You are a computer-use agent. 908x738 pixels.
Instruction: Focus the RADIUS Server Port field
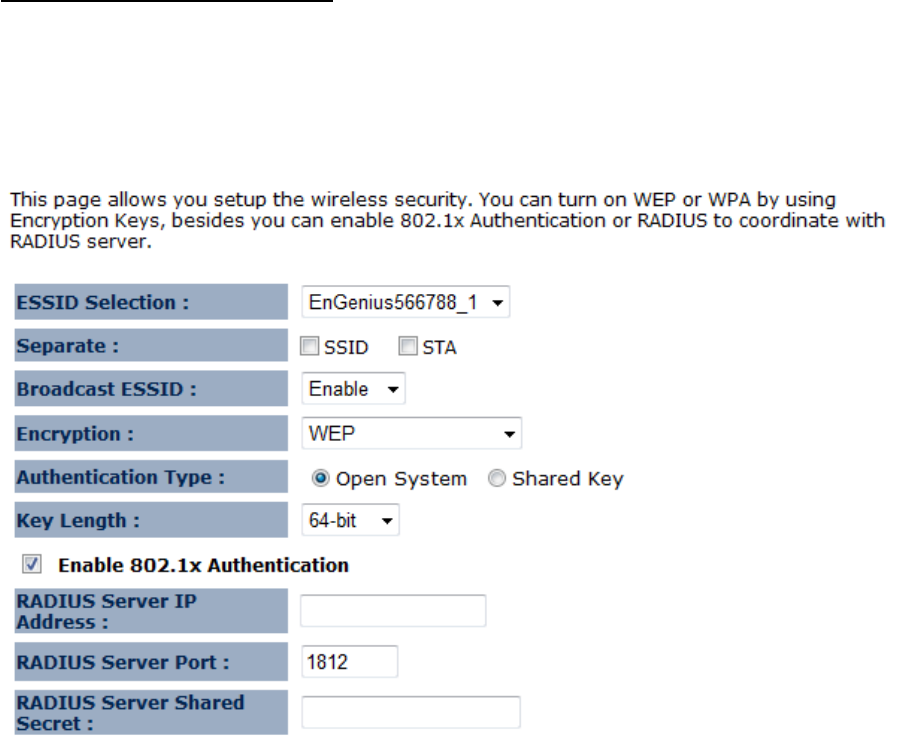[349, 662]
